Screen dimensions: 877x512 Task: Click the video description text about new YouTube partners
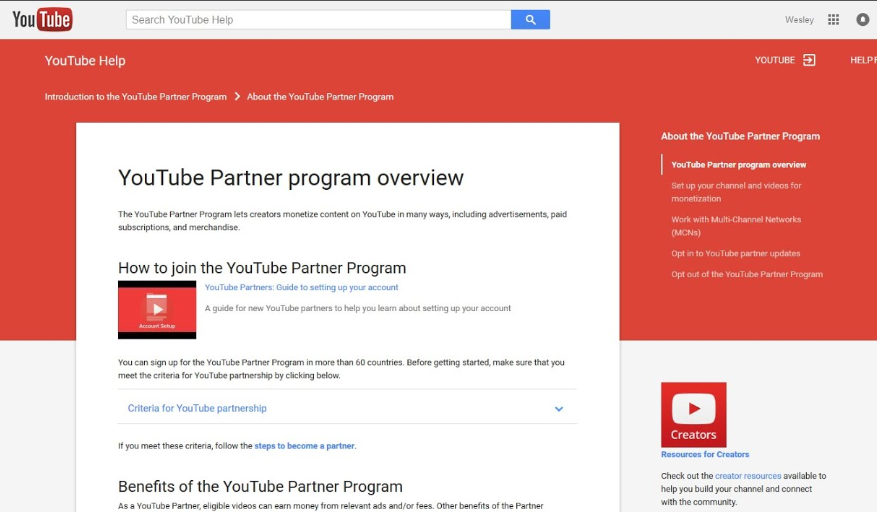pyautogui.click(x=358, y=308)
